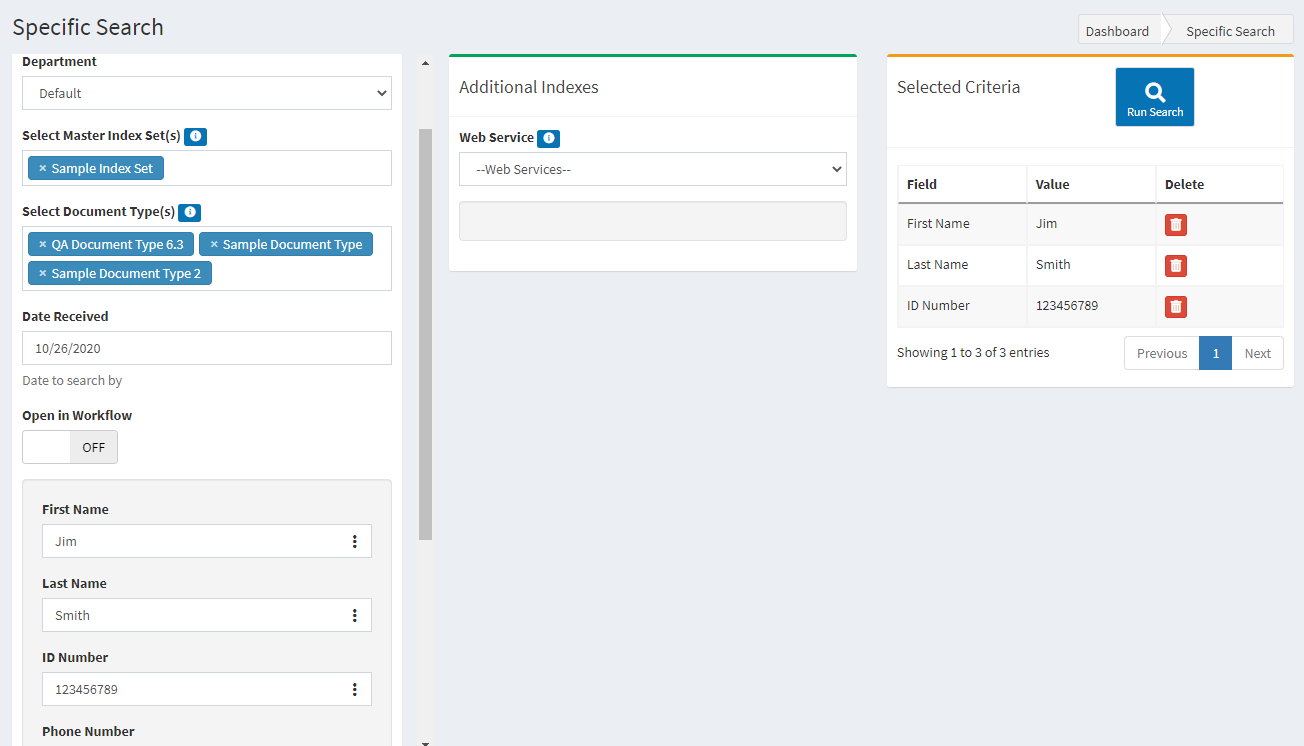Remove the QA Document Type 6.3 tag
The width and height of the screenshot is (1304, 746).
point(42,245)
